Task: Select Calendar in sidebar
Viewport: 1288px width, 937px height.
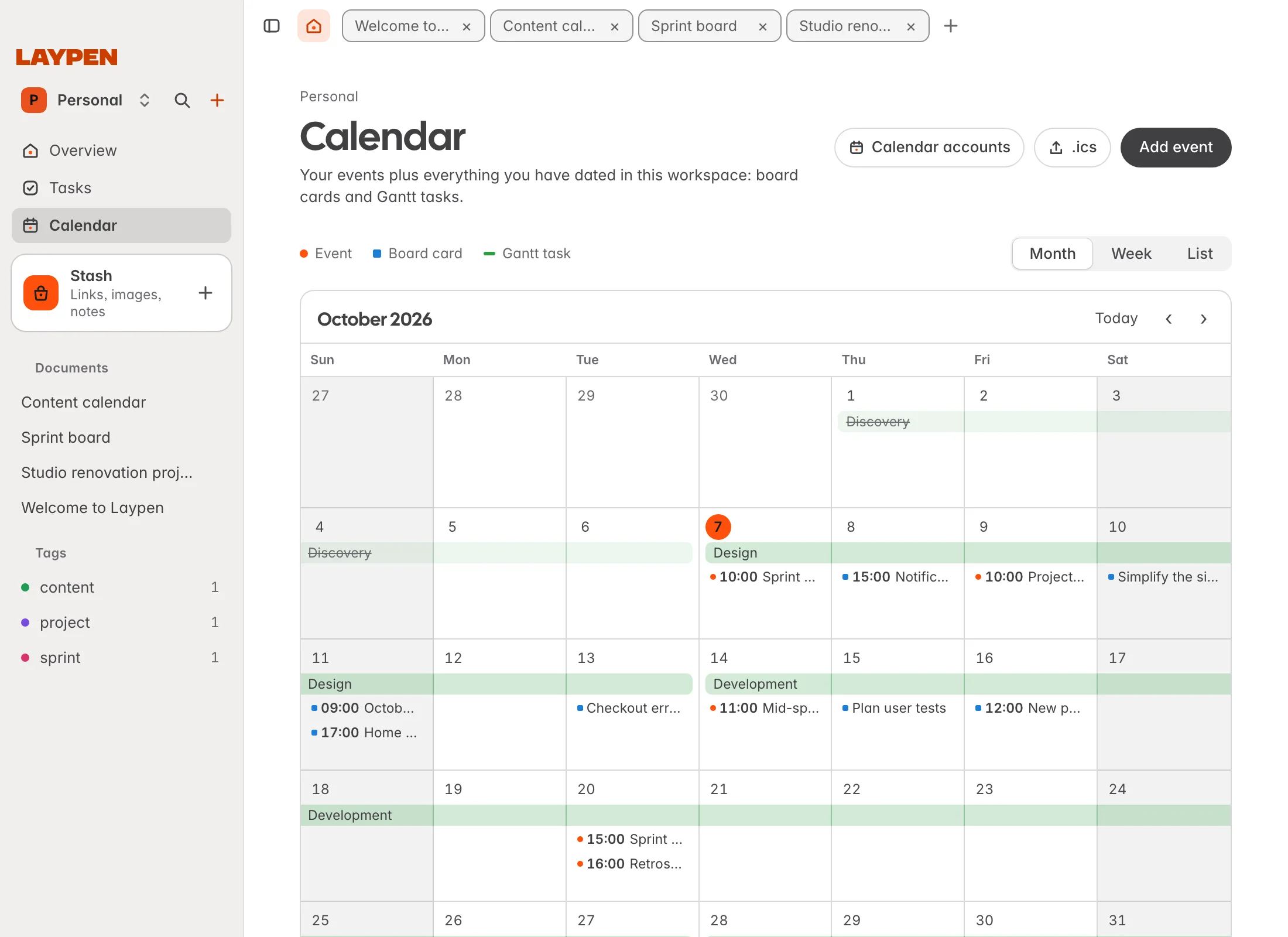Action: coord(121,225)
